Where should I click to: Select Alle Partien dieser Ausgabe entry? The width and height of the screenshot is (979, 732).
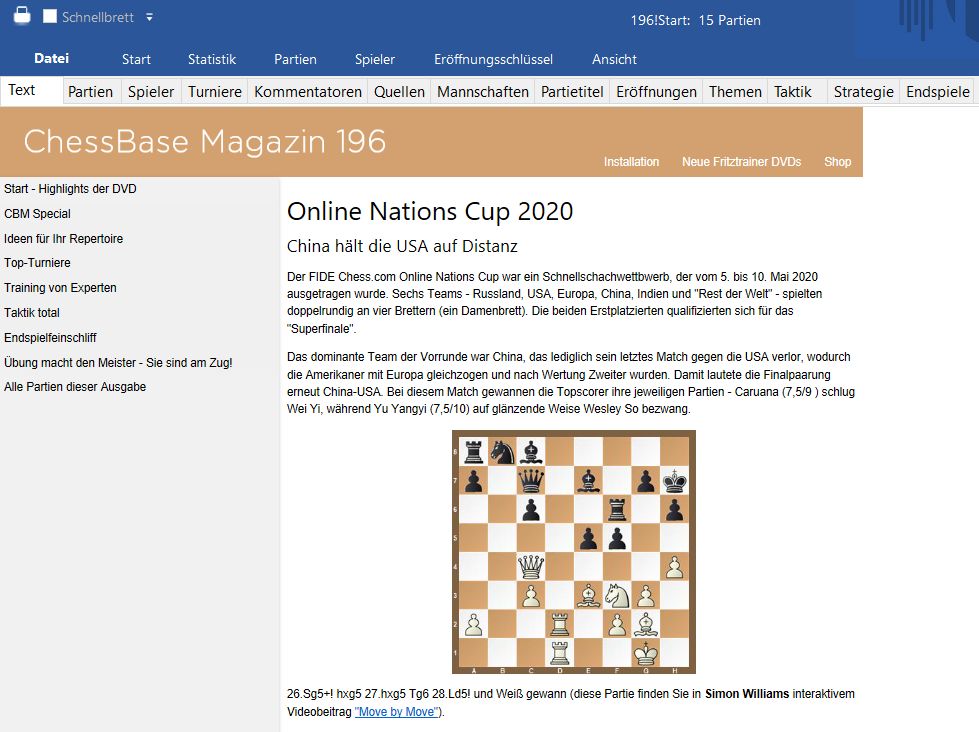point(75,386)
